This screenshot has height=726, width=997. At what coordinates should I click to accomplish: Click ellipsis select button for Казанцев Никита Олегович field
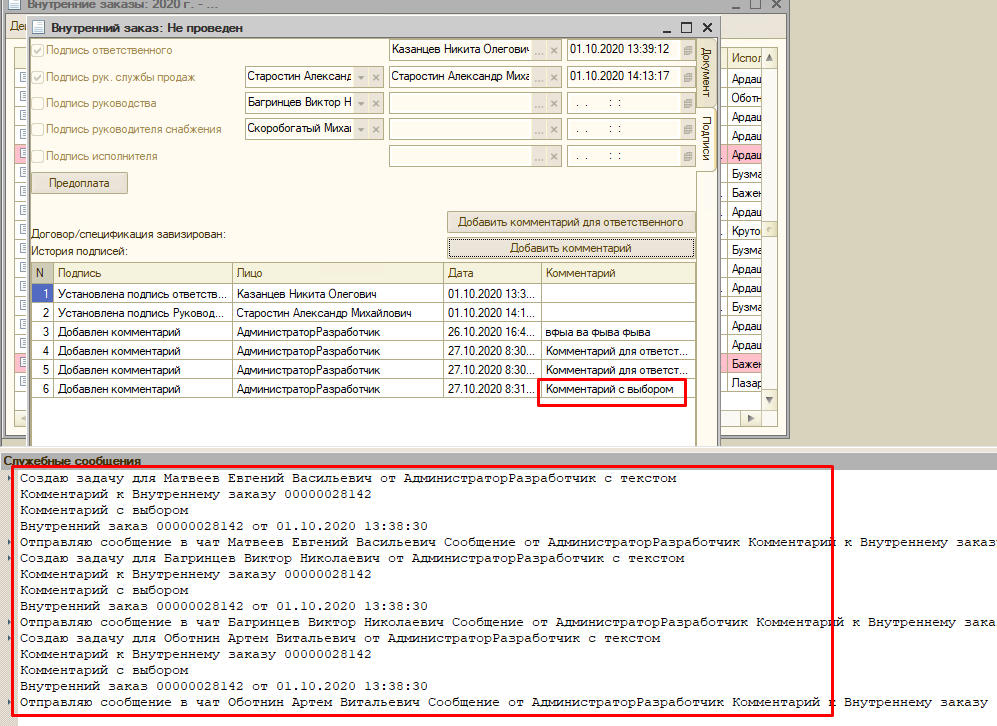[539, 50]
